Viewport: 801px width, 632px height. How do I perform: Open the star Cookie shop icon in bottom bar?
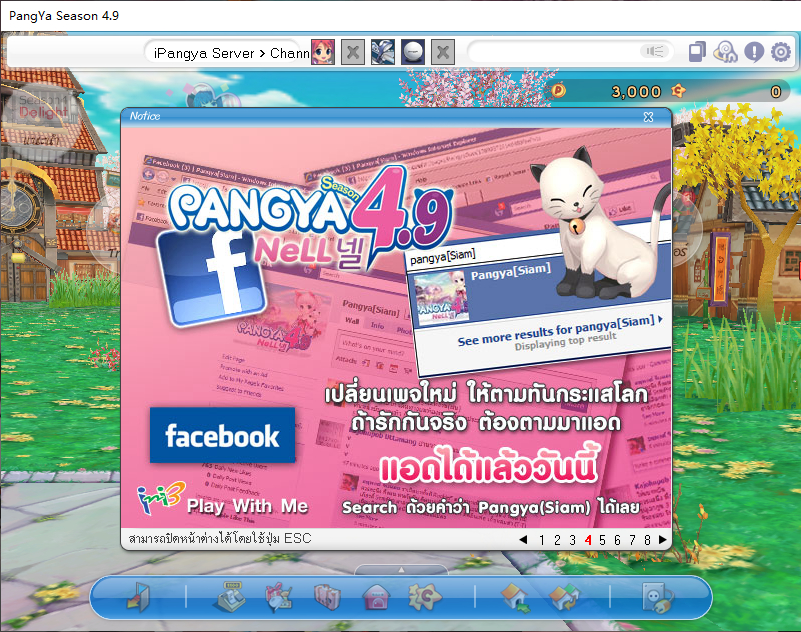[x=425, y=597]
